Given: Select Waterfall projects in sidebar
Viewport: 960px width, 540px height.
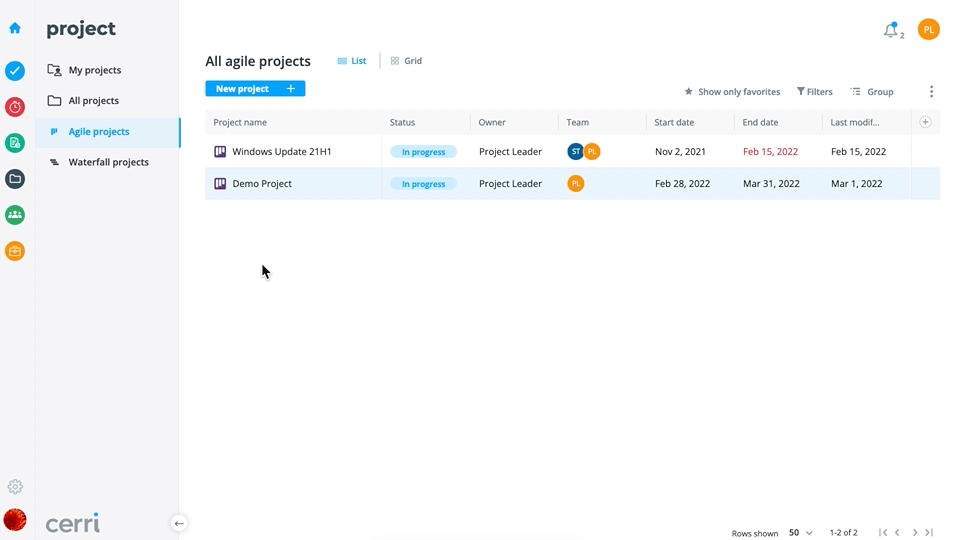Looking at the screenshot, I should (x=108, y=162).
